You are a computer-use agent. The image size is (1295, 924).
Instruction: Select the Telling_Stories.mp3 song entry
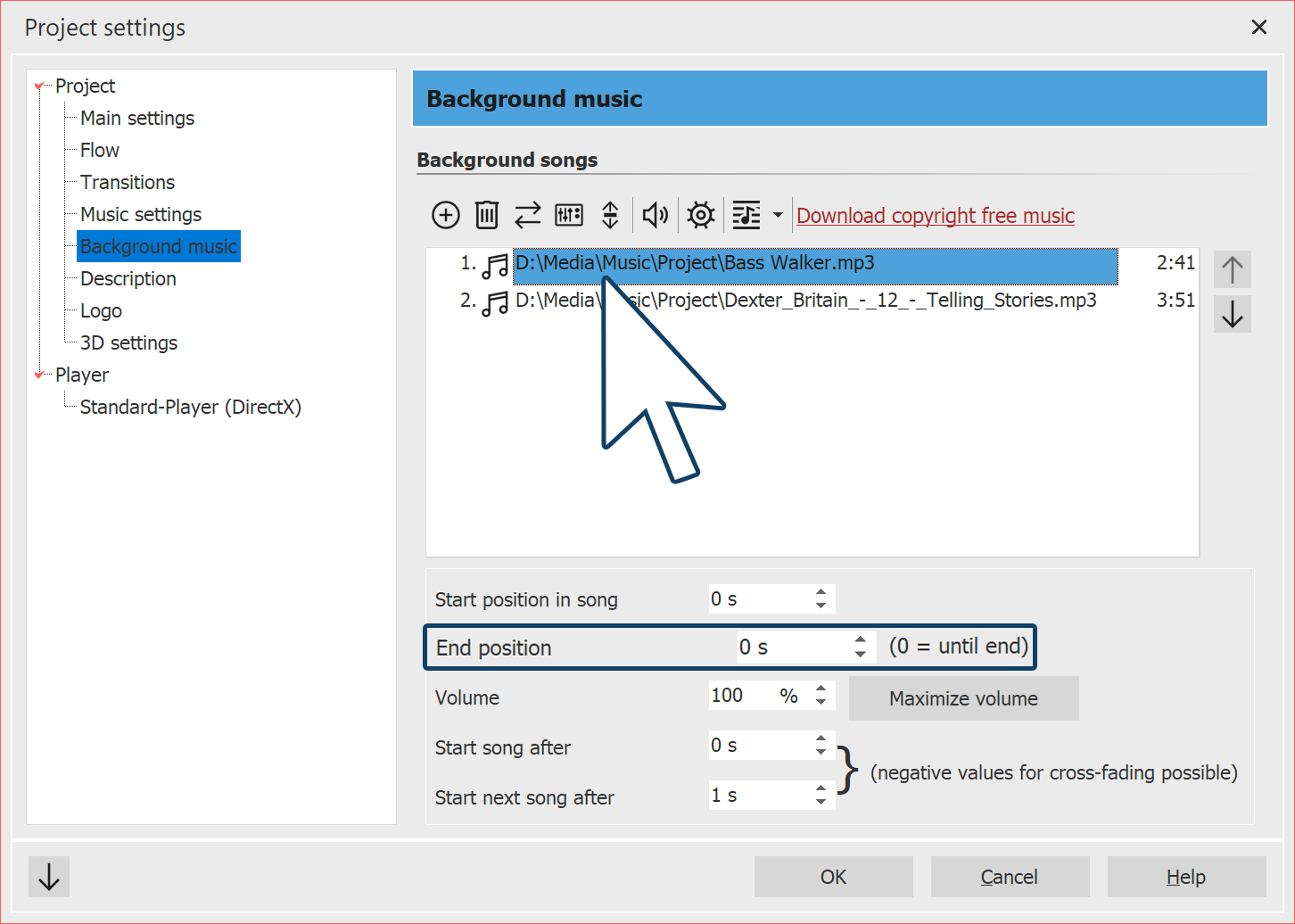coord(805,301)
